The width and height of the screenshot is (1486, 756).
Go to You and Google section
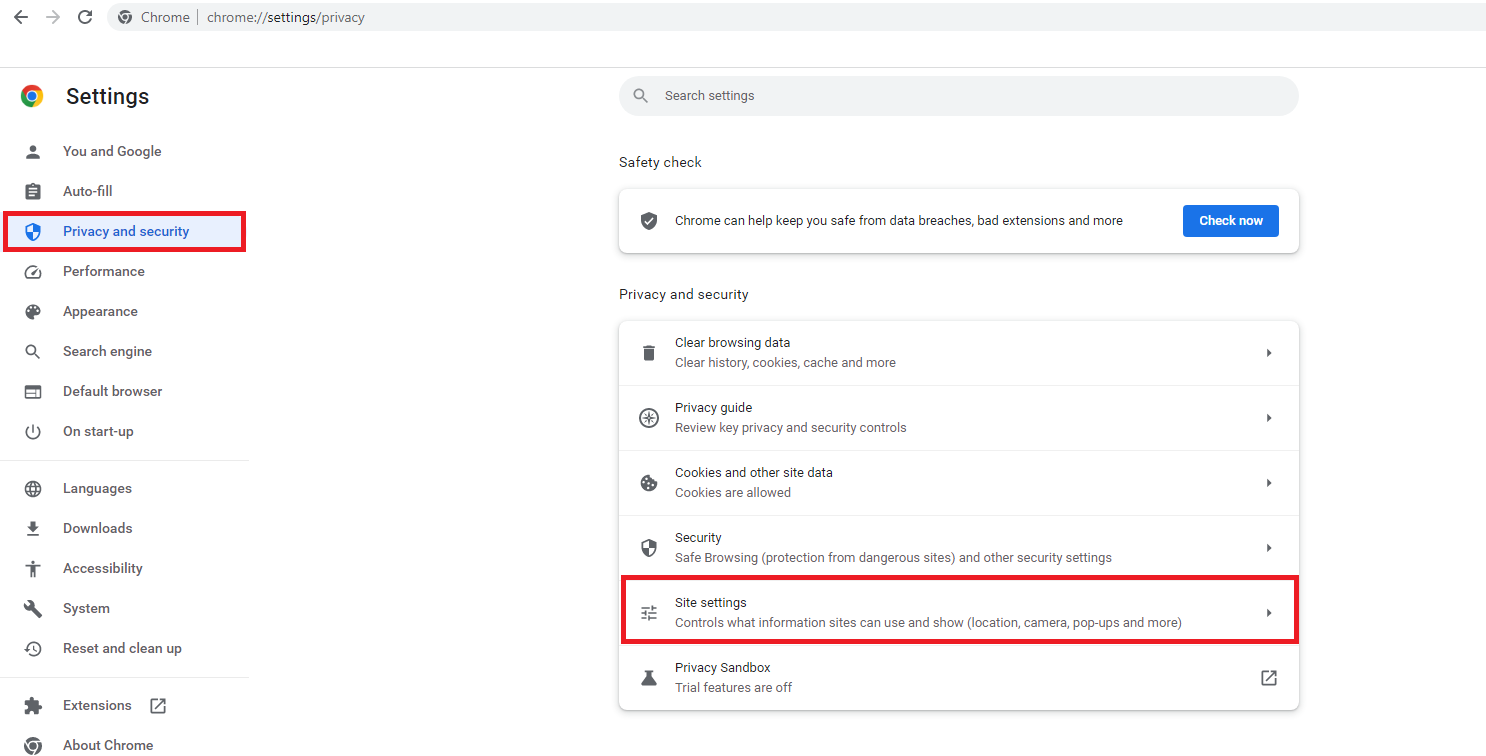coord(112,152)
